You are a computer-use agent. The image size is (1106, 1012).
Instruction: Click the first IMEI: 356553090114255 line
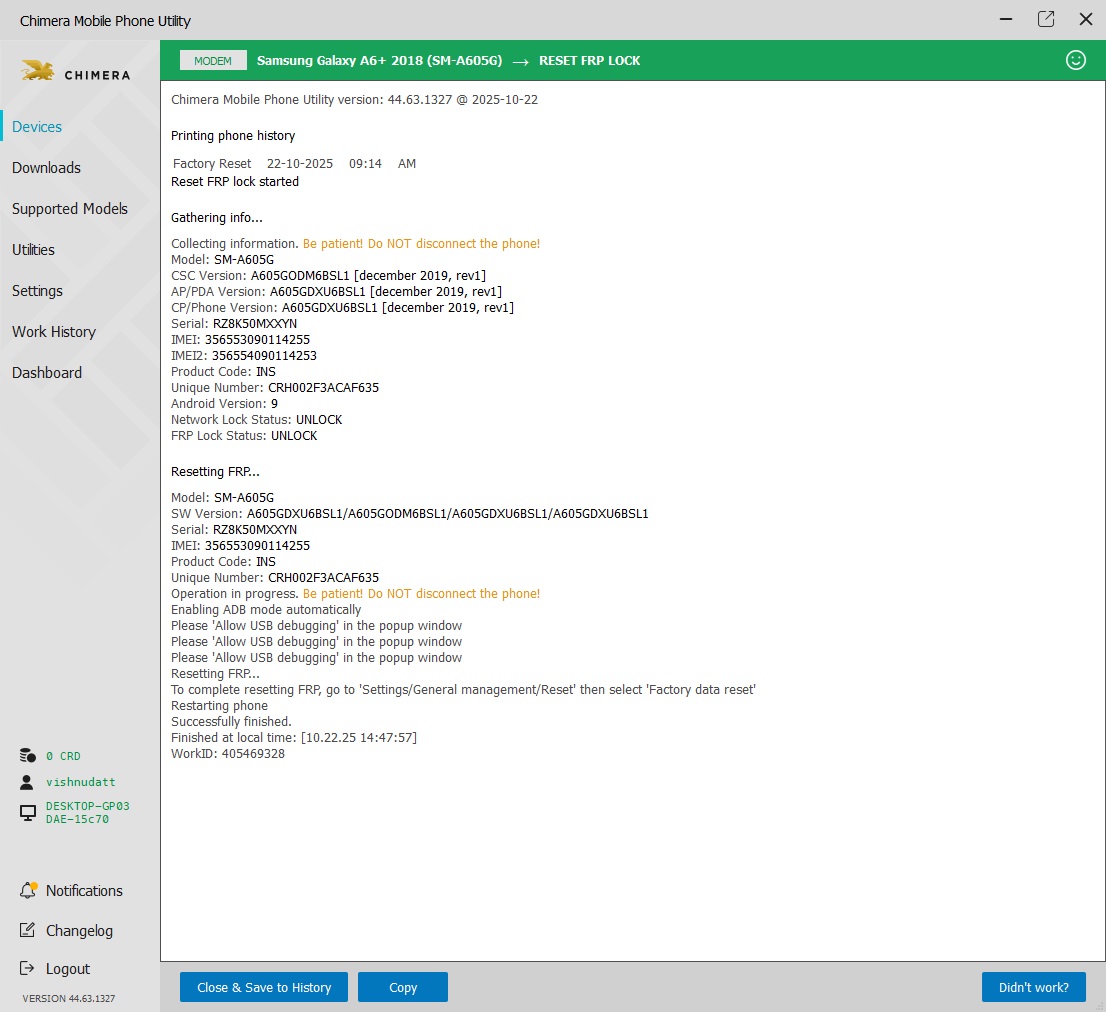(241, 340)
